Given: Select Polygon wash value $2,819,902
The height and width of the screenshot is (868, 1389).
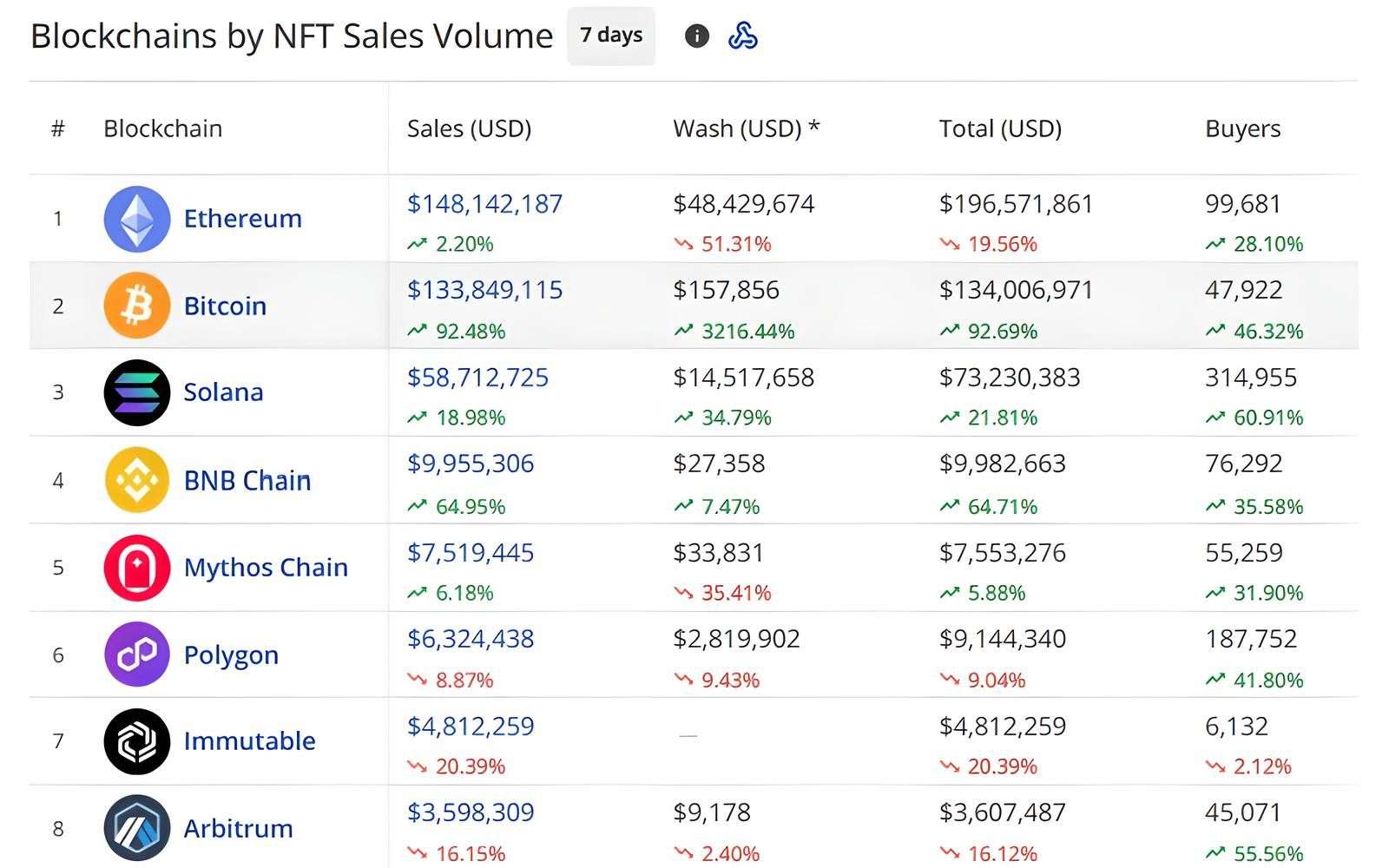Looking at the screenshot, I should click(x=736, y=639).
